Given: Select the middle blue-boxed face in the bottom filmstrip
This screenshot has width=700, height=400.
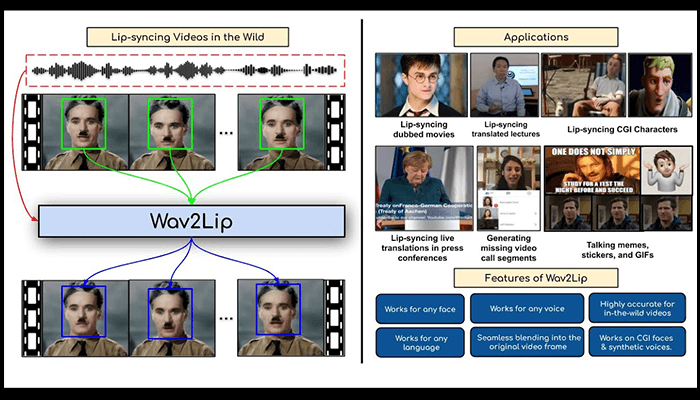Looking at the screenshot, I should [x=168, y=310].
